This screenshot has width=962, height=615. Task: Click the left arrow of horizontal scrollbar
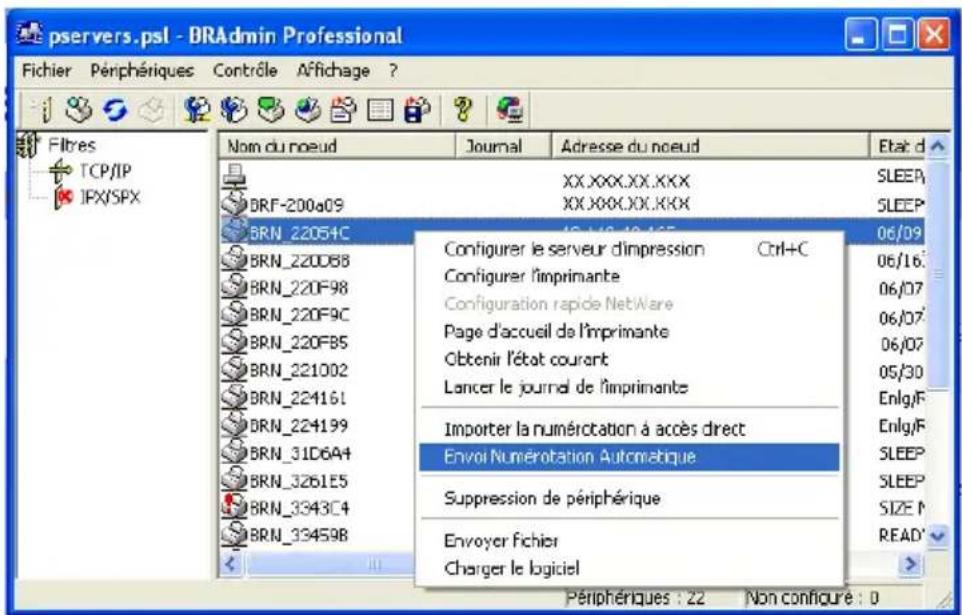click(231, 563)
